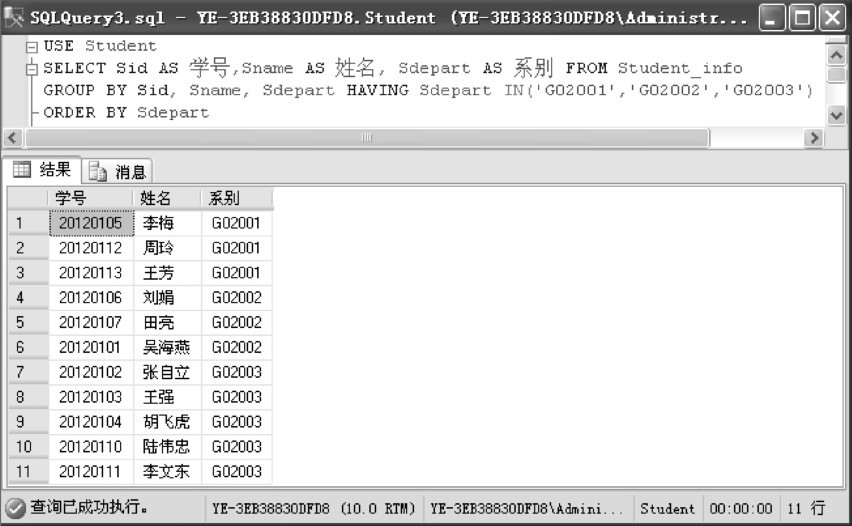Click name cell 王芳
The width and height of the screenshot is (852, 526).
167,273
